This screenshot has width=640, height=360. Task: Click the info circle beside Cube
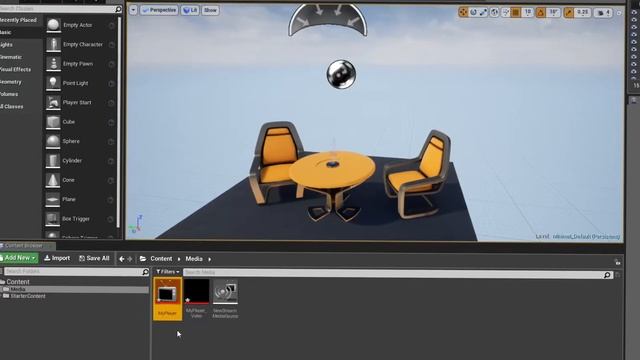pos(111,122)
